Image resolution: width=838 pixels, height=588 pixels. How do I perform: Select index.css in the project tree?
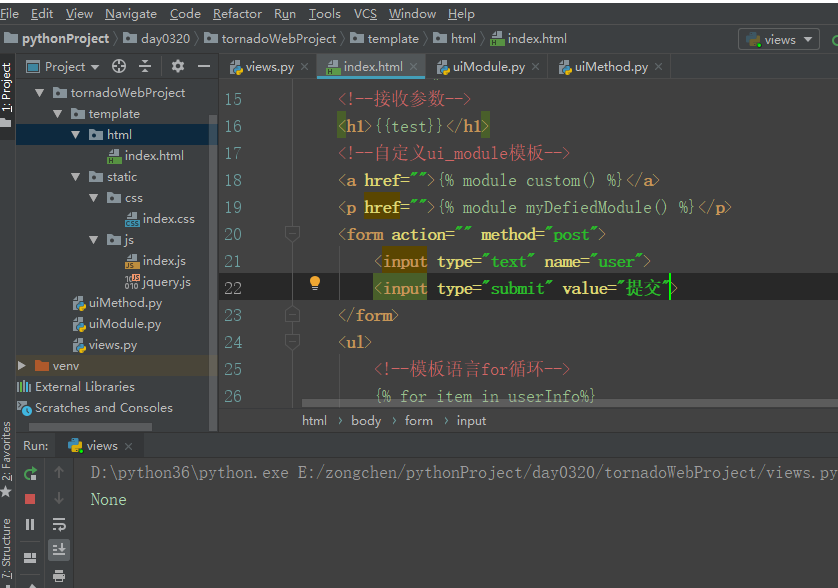coord(160,219)
